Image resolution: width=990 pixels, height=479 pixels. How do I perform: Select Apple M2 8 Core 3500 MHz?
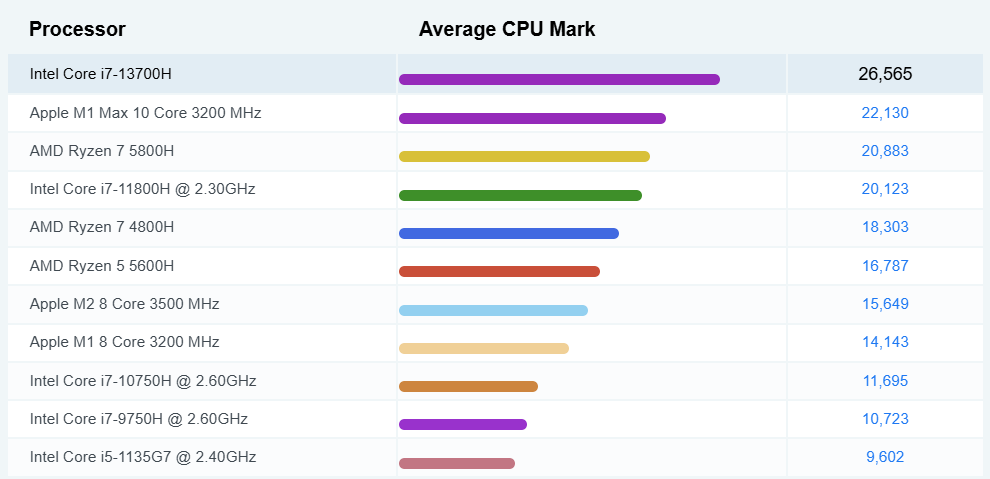coord(124,304)
